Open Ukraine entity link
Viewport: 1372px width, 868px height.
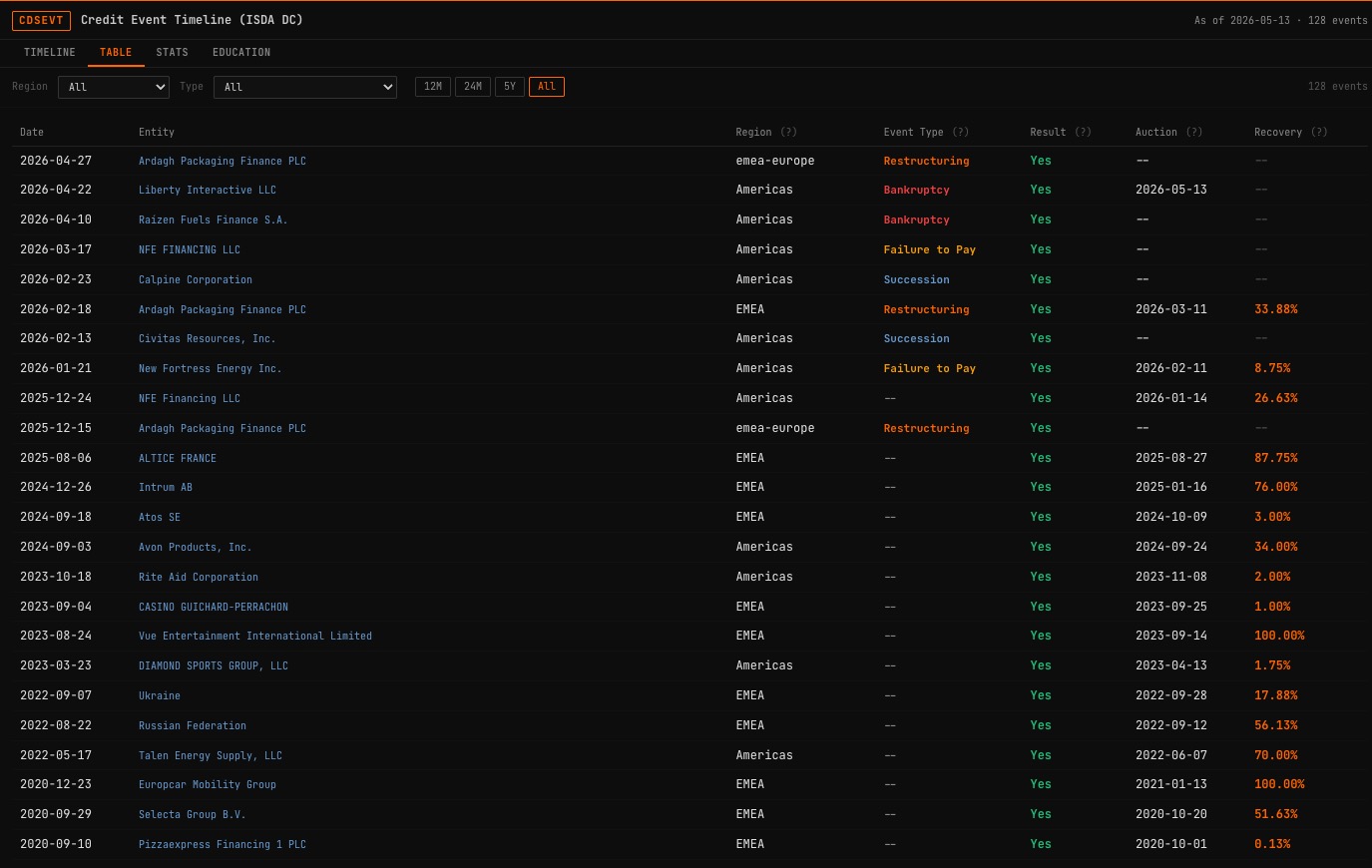click(x=160, y=695)
